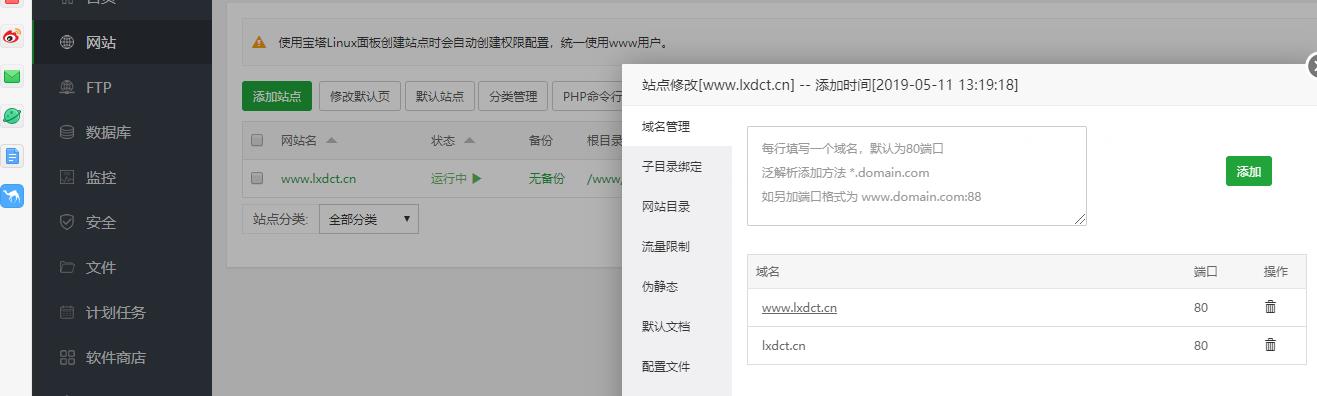This screenshot has height=396, width=1317.
Task: Click 分类管理 button
Action: pyautogui.click(x=513, y=96)
